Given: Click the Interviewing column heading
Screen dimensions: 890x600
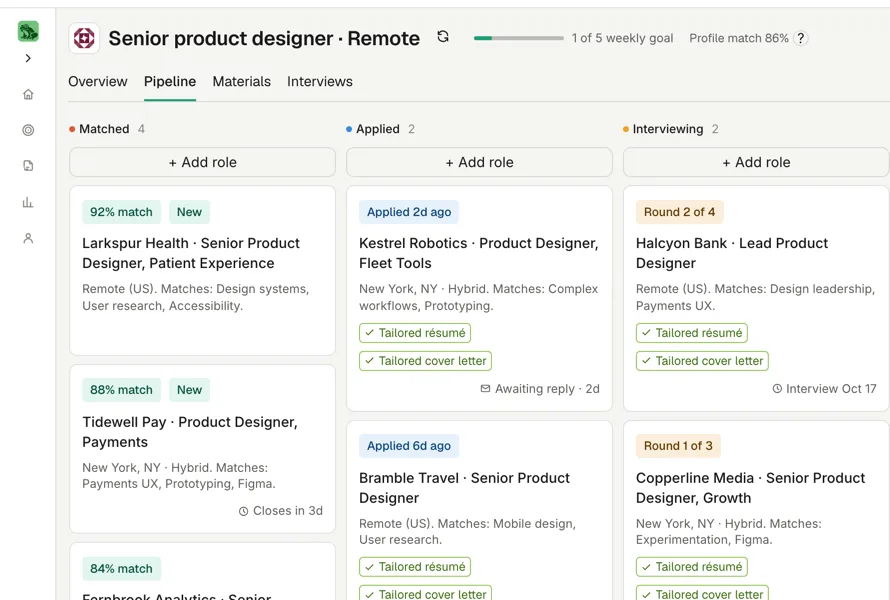Looking at the screenshot, I should [668, 129].
